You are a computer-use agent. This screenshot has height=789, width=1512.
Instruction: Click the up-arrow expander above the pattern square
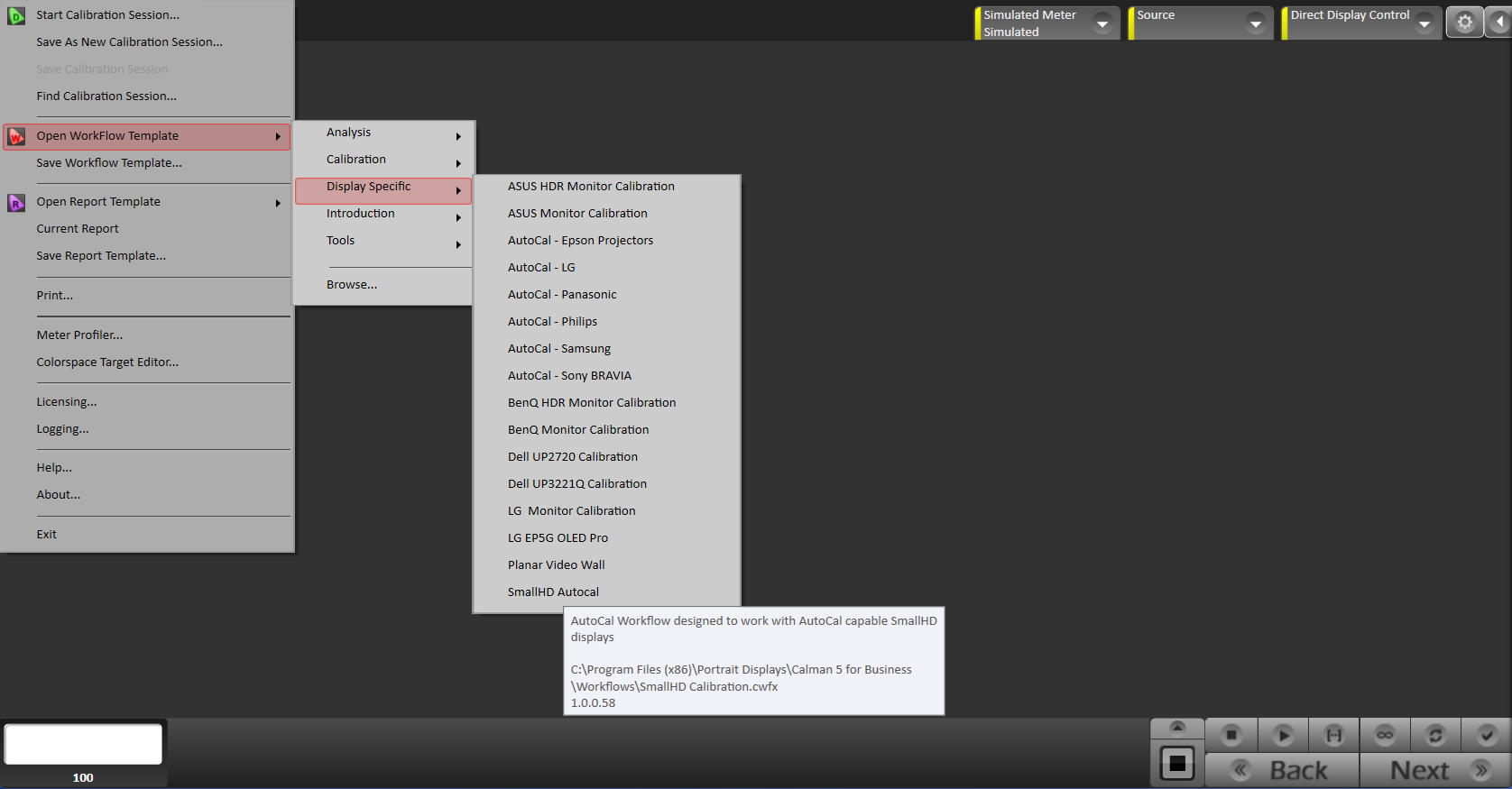click(x=1177, y=727)
